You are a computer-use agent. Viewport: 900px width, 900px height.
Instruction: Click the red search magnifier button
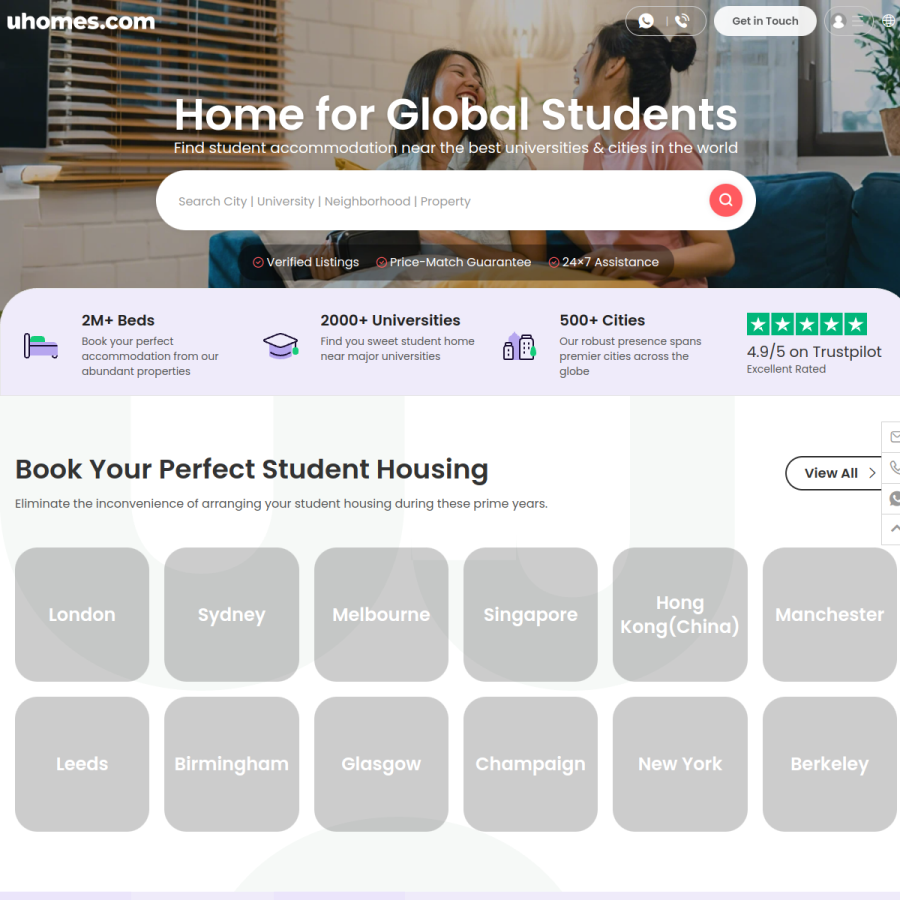click(x=726, y=200)
